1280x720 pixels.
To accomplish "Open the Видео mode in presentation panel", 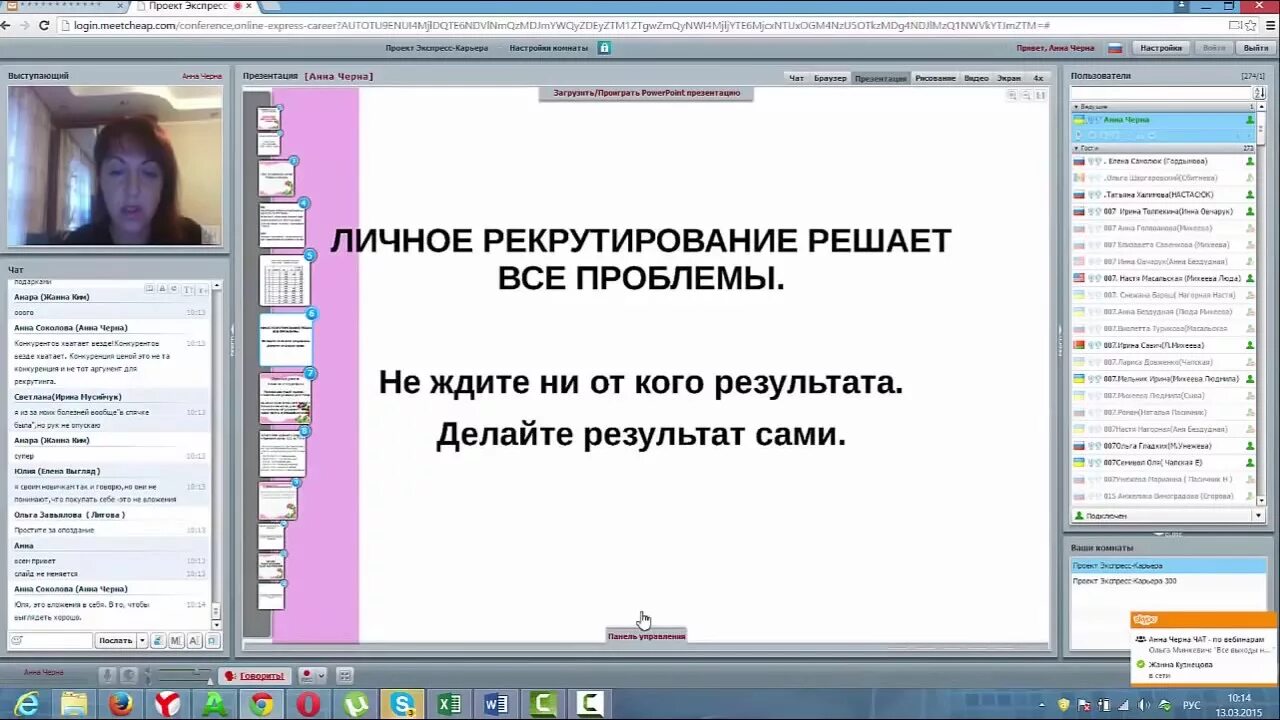I will tap(975, 76).
